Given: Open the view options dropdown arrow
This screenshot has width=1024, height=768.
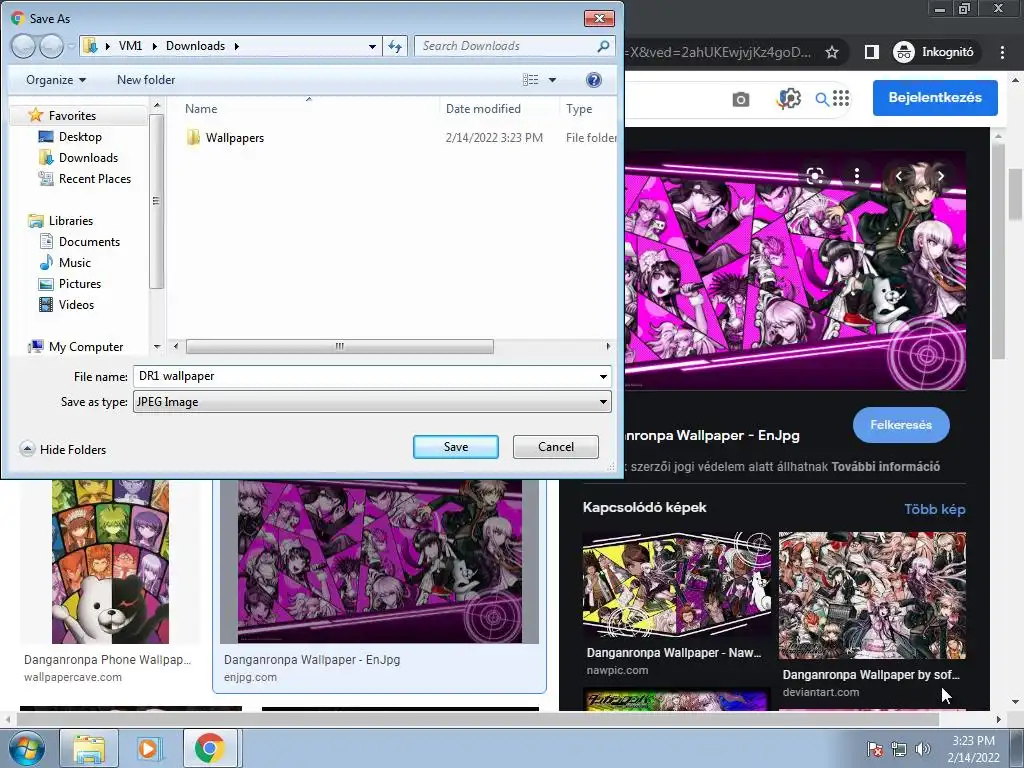Looking at the screenshot, I should click(x=552, y=80).
